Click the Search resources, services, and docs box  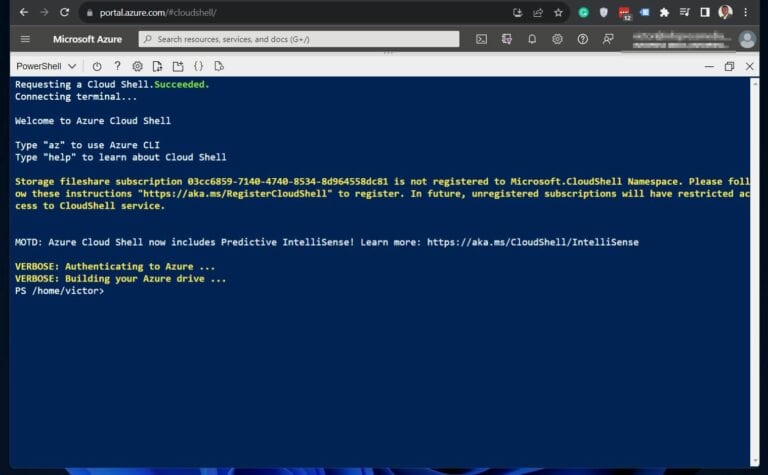[x=299, y=39]
